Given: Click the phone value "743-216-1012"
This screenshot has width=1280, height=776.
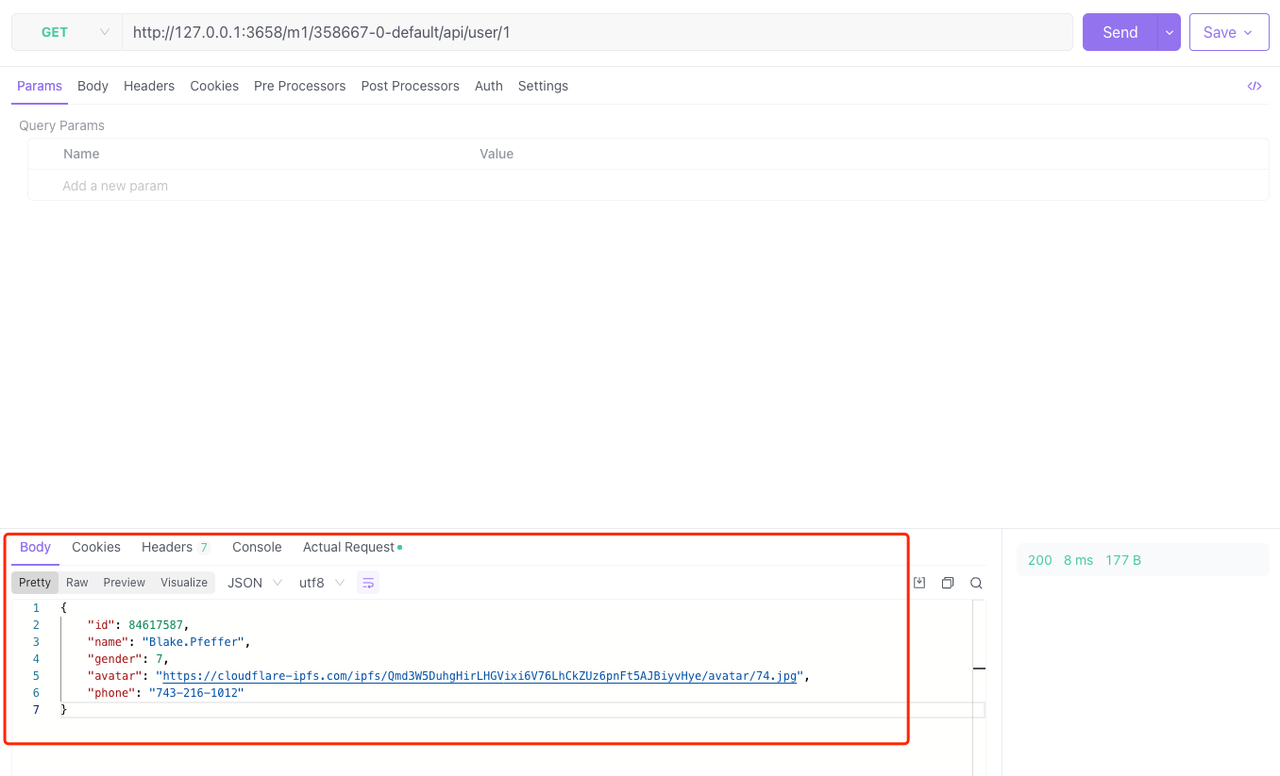Looking at the screenshot, I should click(x=197, y=693).
